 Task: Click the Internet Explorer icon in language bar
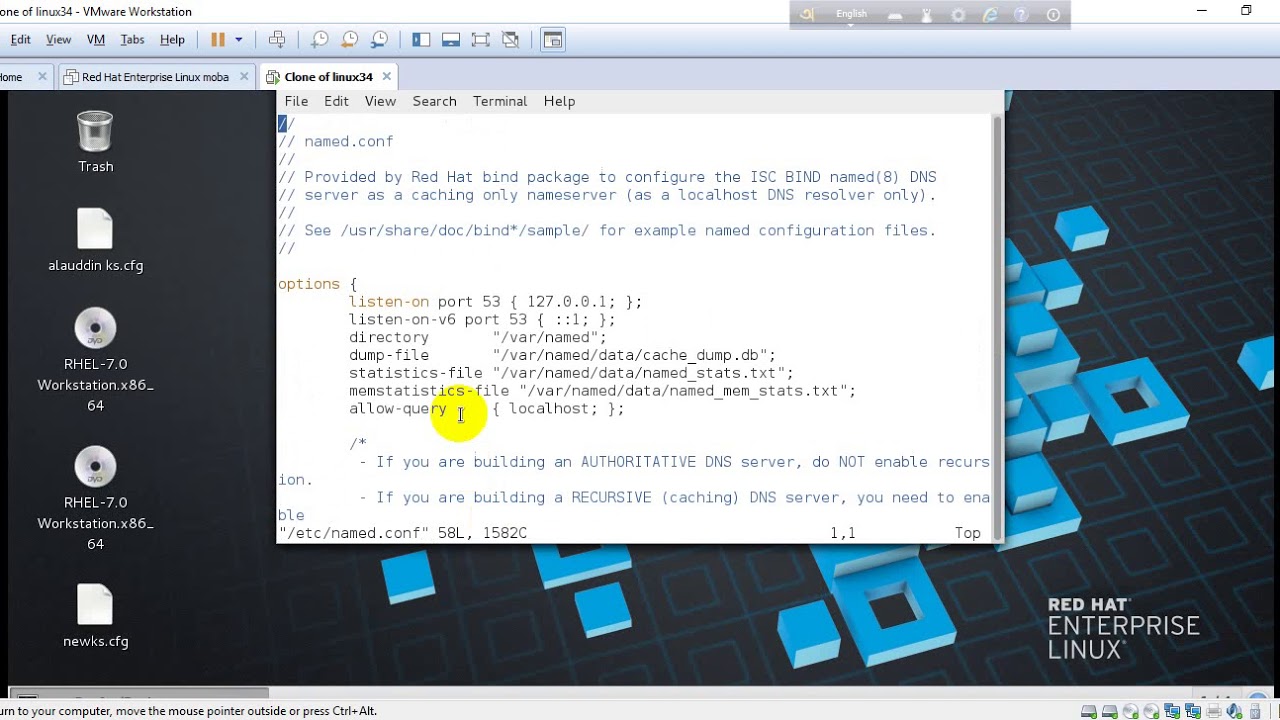(990, 15)
